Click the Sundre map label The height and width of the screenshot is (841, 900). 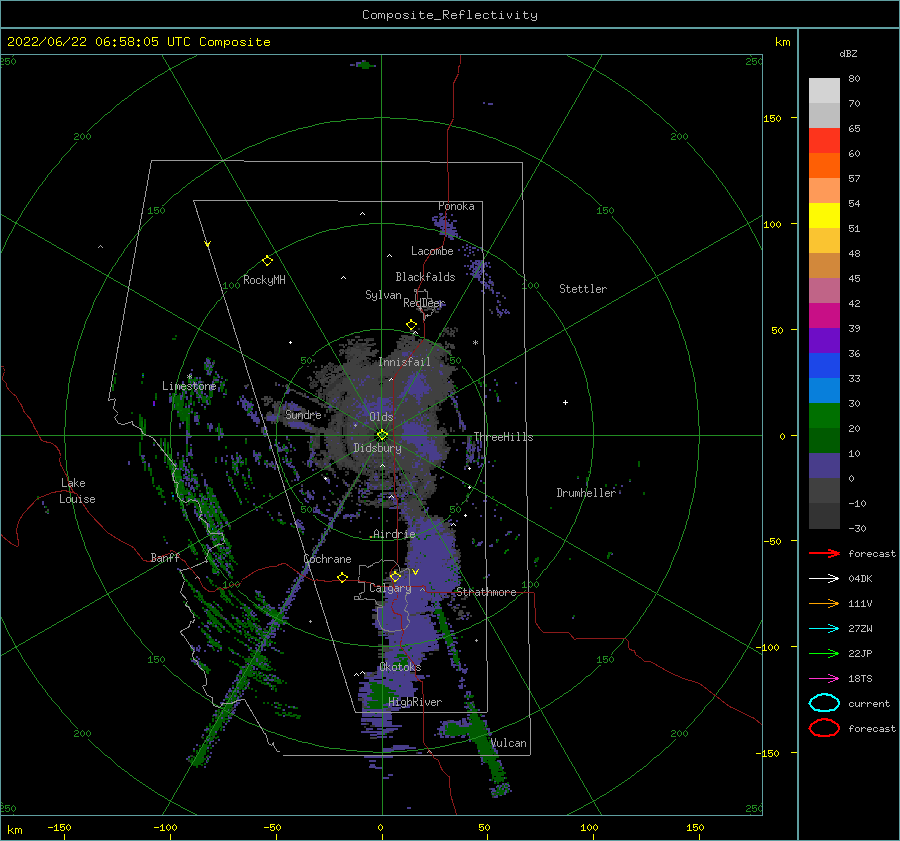tap(303, 414)
